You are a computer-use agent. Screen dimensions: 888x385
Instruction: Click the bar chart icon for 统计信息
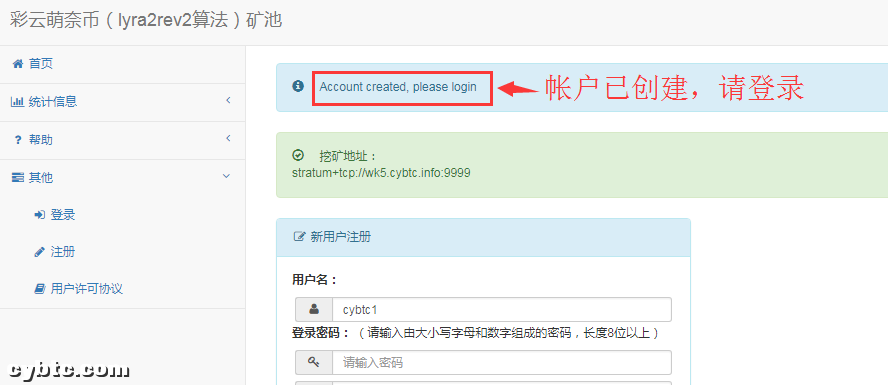18,102
